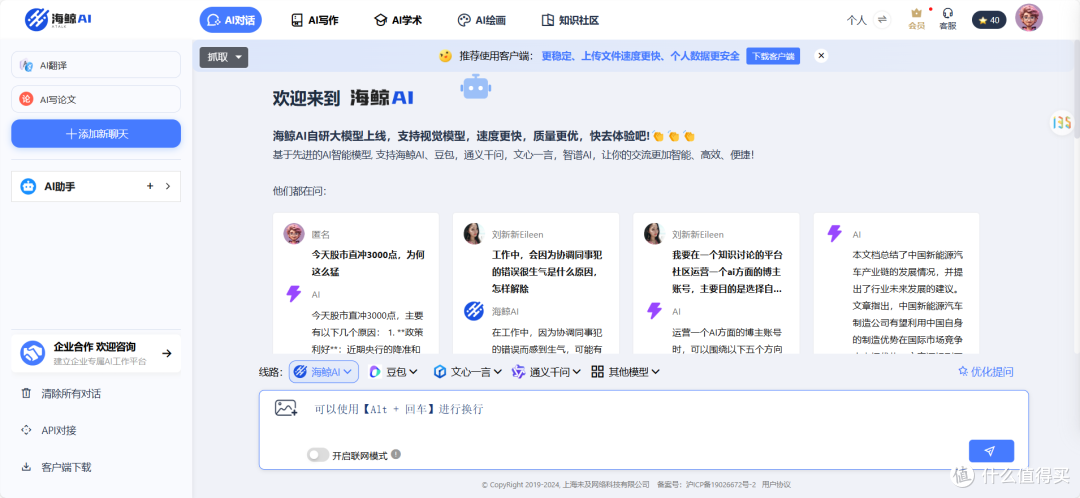Open the 今天股市直冲3000点 question card
The image size is (1080, 498).
click(x=356, y=283)
